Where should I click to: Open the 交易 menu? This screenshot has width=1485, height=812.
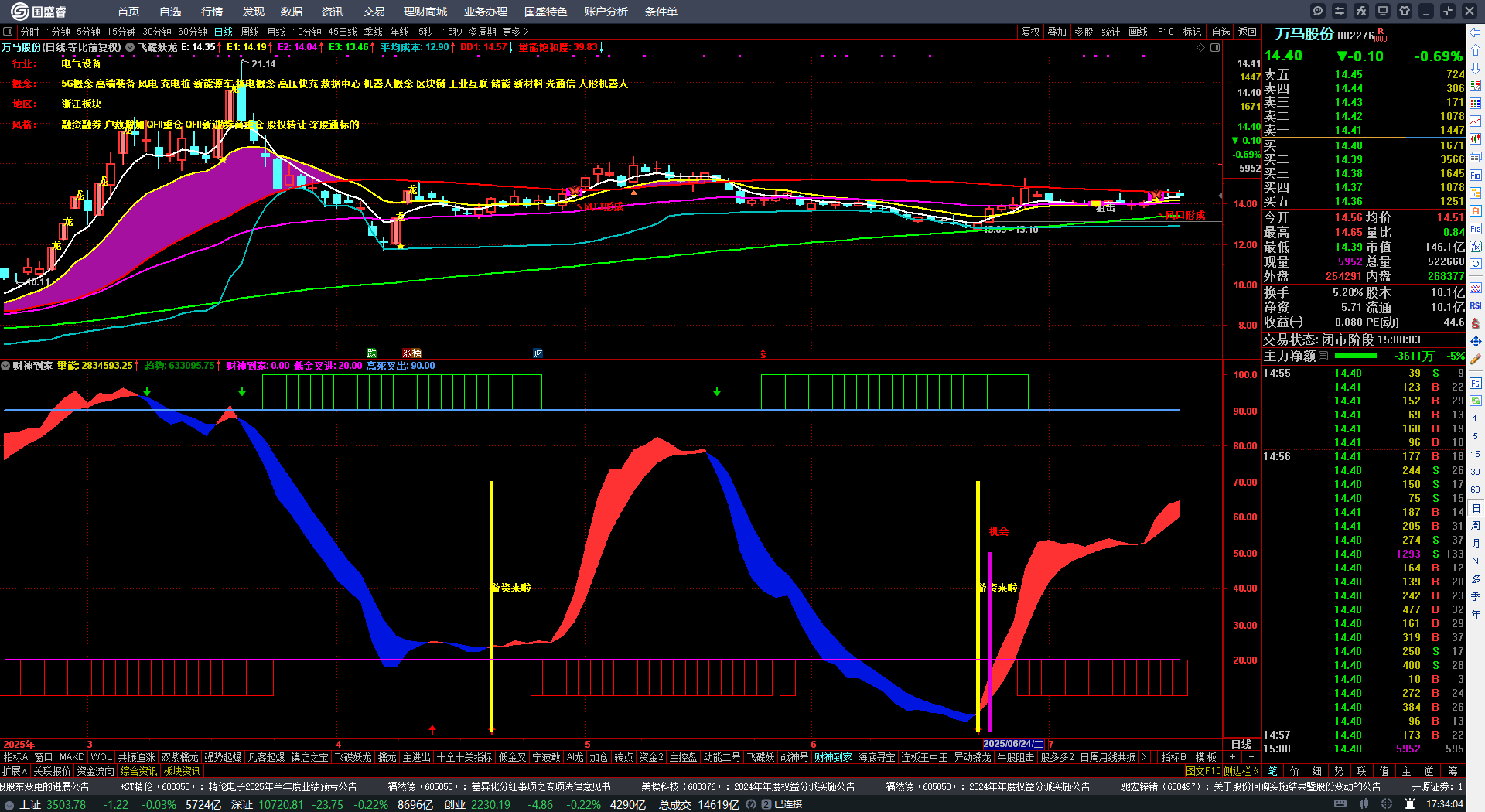click(x=374, y=12)
